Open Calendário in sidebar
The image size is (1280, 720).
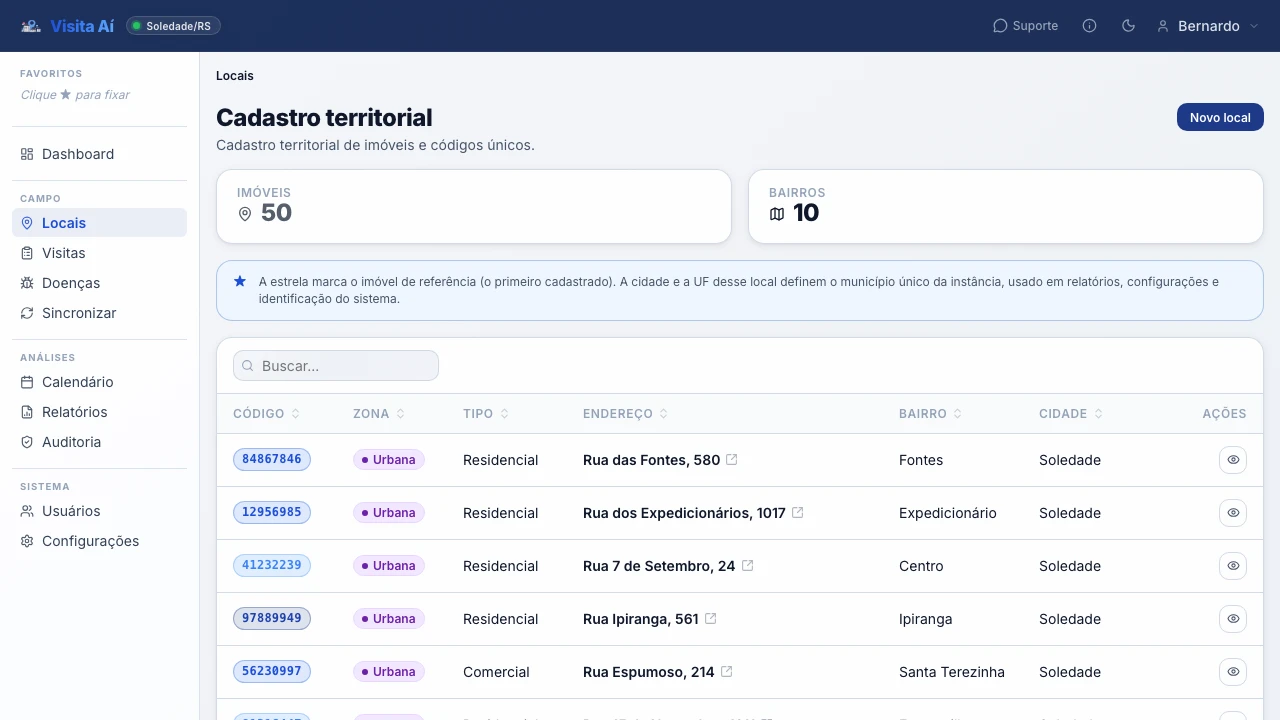tap(99, 382)
